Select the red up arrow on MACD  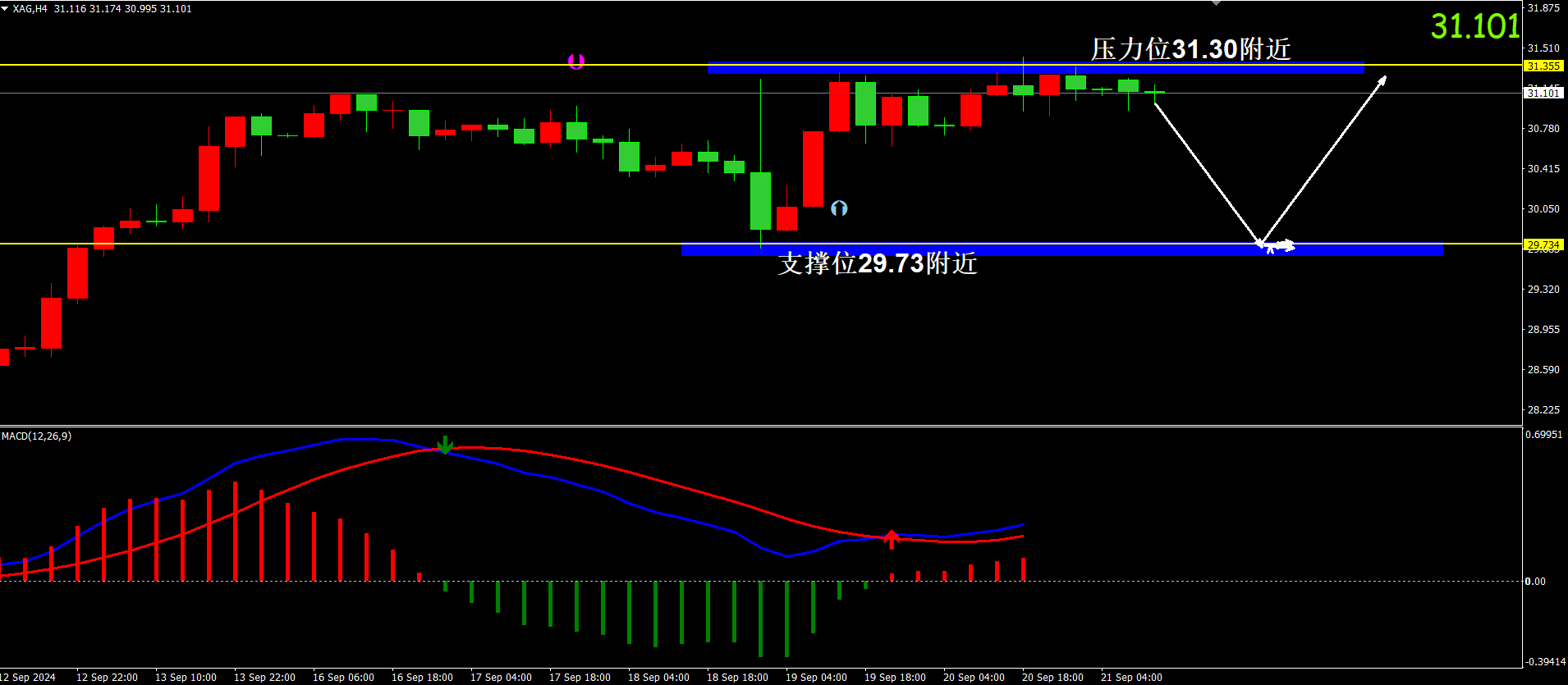coord(892,538)
